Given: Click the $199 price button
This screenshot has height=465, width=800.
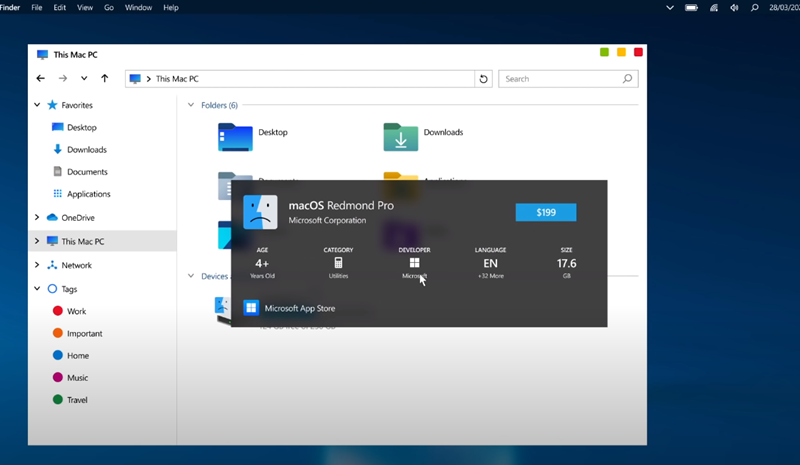Looking at the screenshot, I should (545, 212).
